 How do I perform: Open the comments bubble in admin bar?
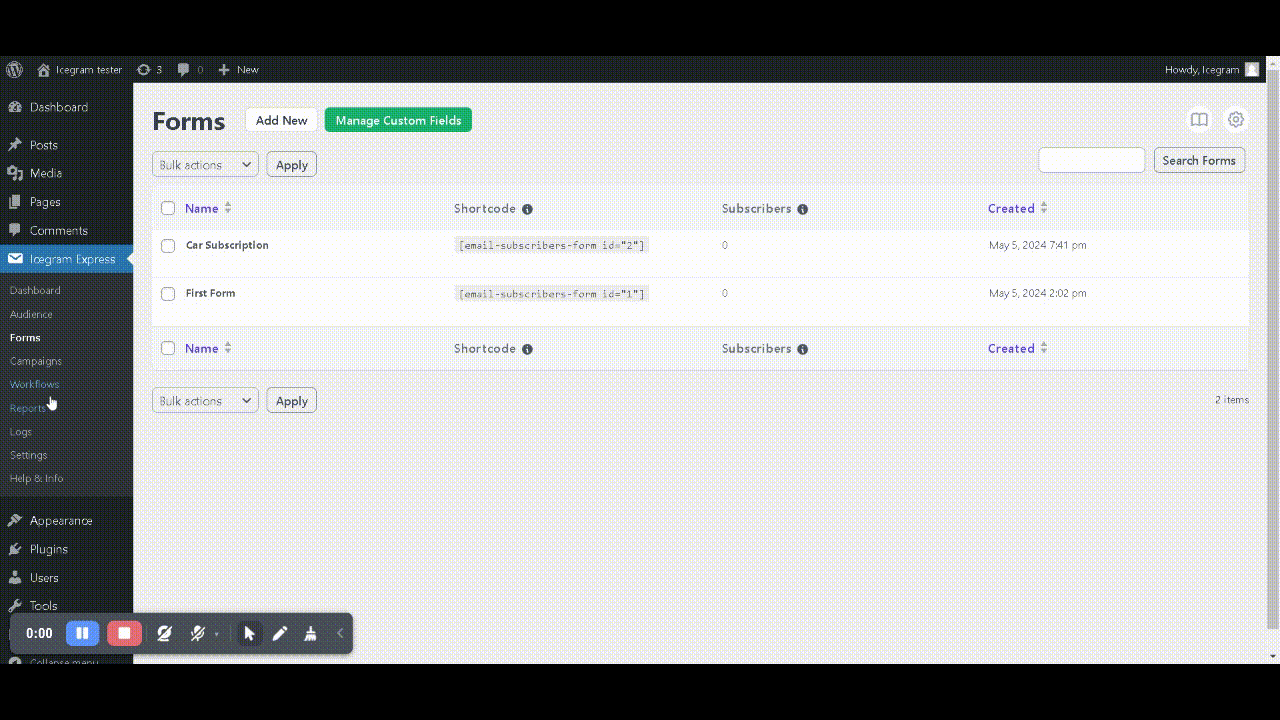coord(190,70)
